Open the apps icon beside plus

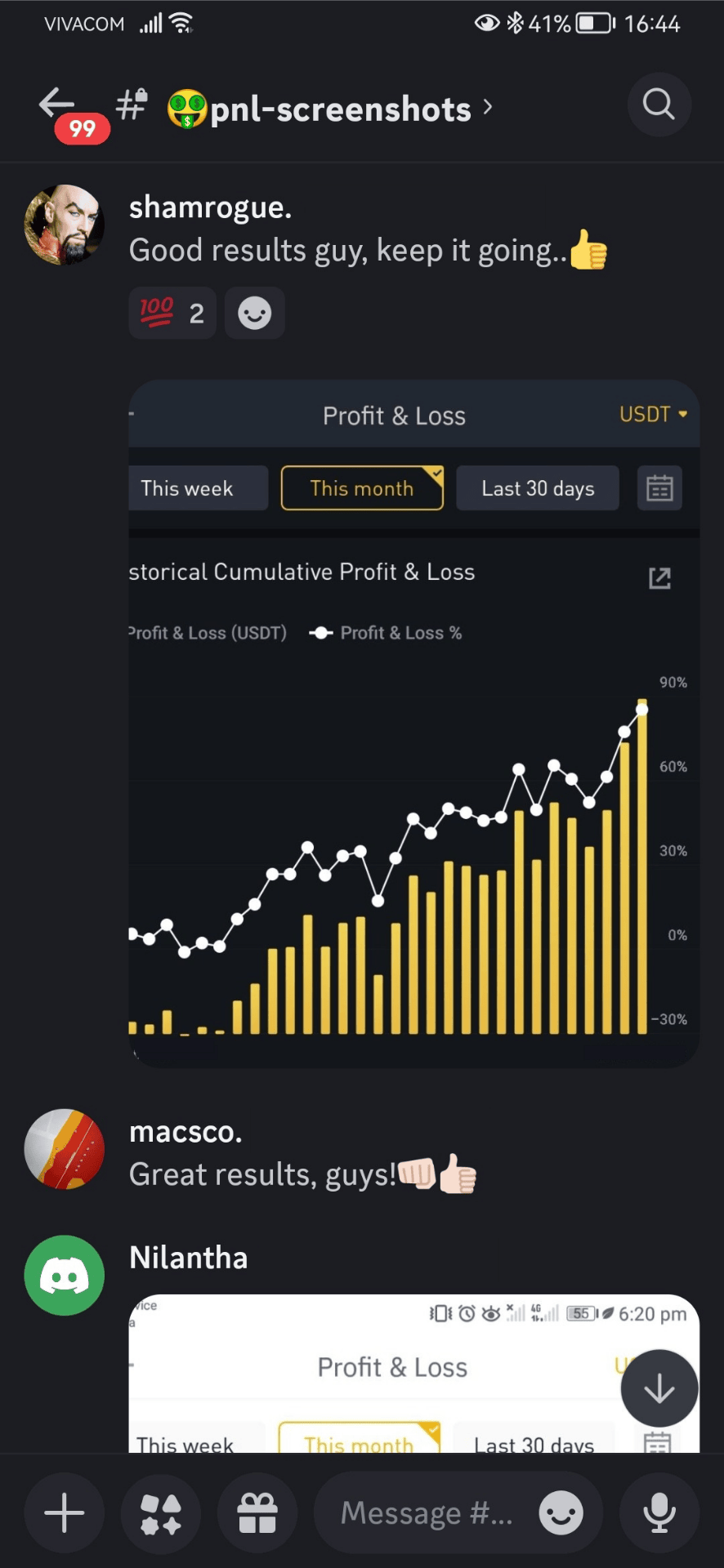161,1513
